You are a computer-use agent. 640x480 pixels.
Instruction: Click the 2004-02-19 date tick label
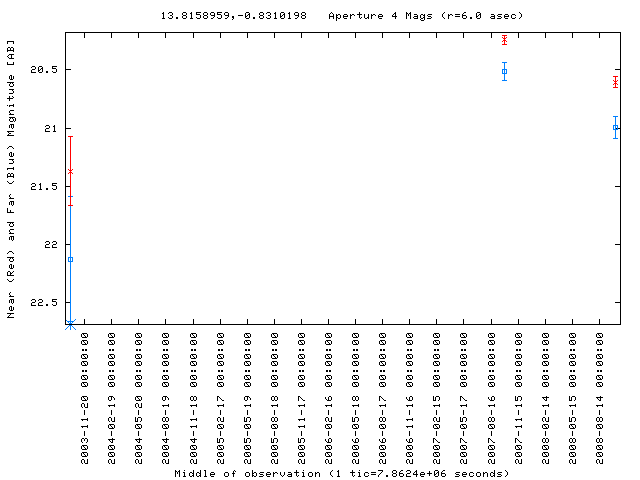click(111, 398)
